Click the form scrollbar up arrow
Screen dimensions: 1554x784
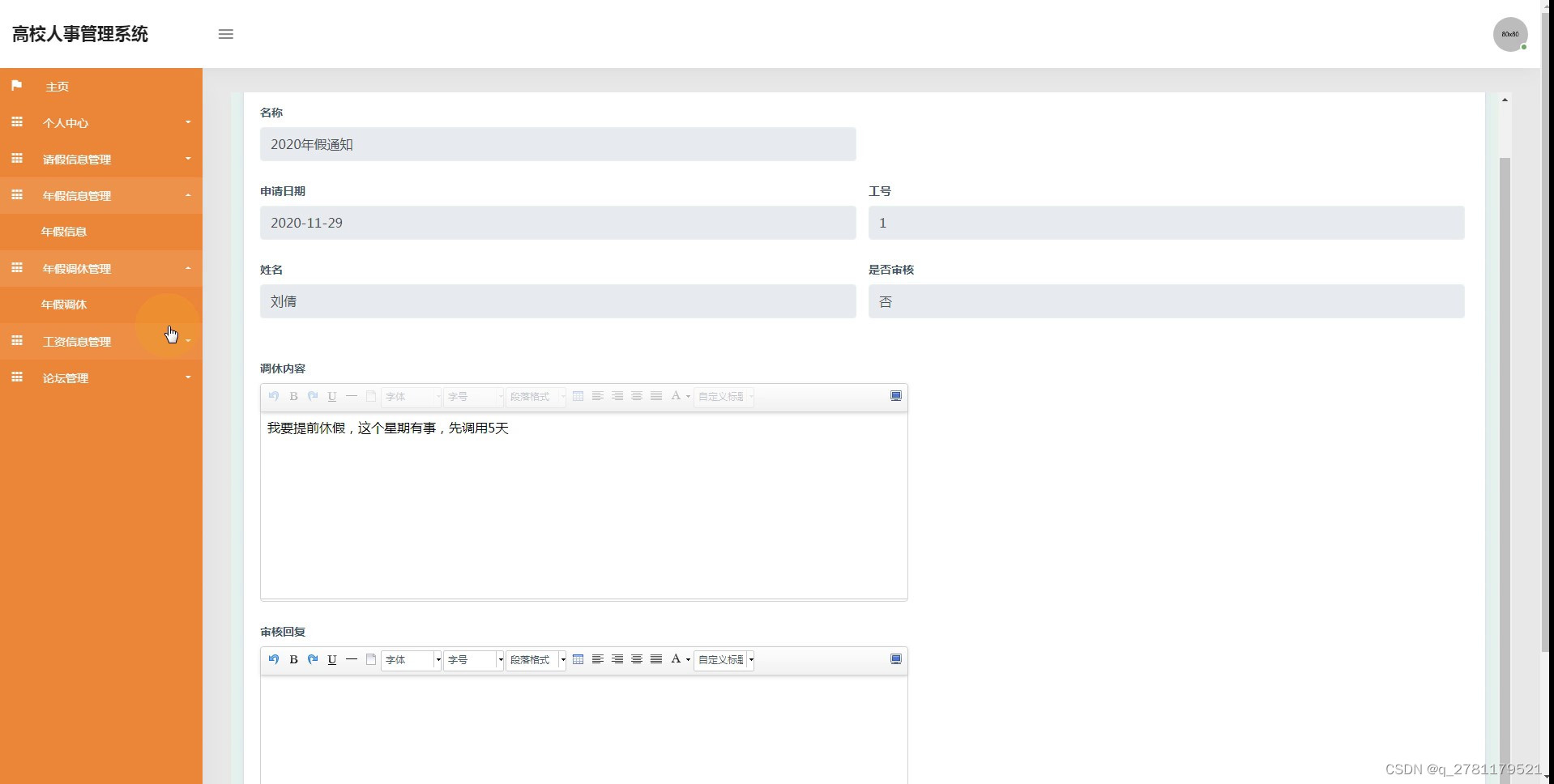coord(1505,100)
